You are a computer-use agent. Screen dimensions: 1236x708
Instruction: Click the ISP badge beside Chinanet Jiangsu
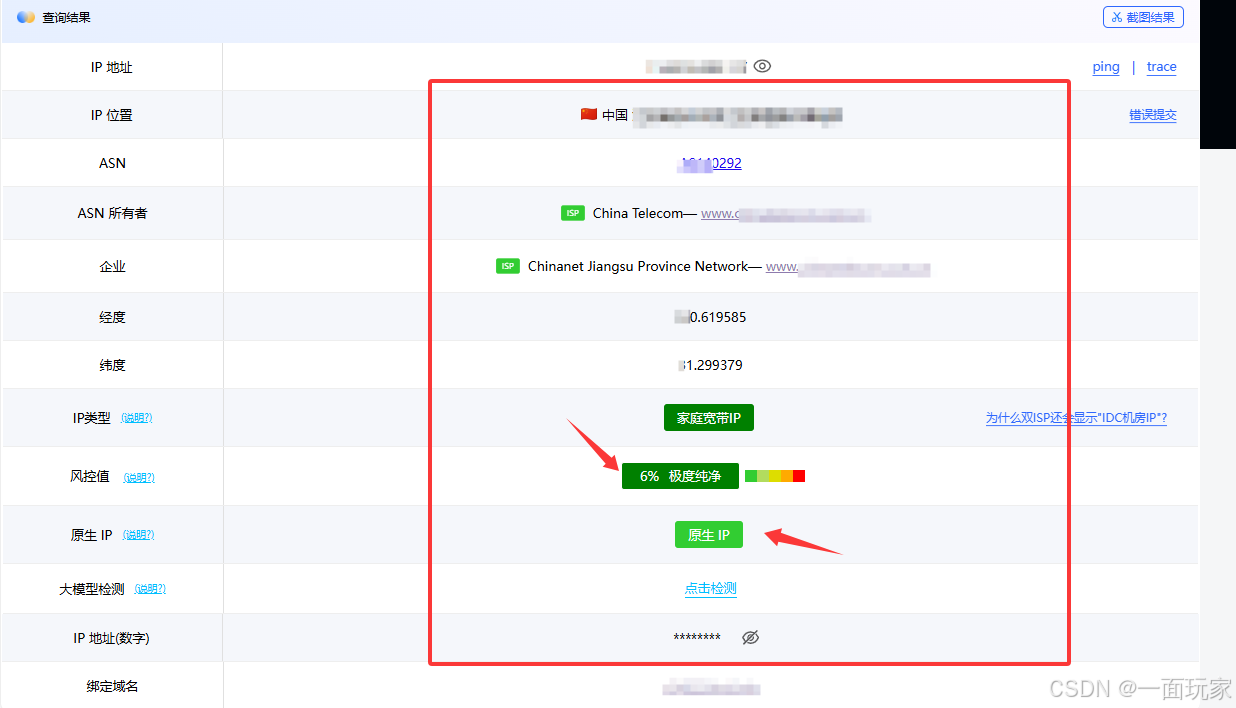tap(508, 266)
